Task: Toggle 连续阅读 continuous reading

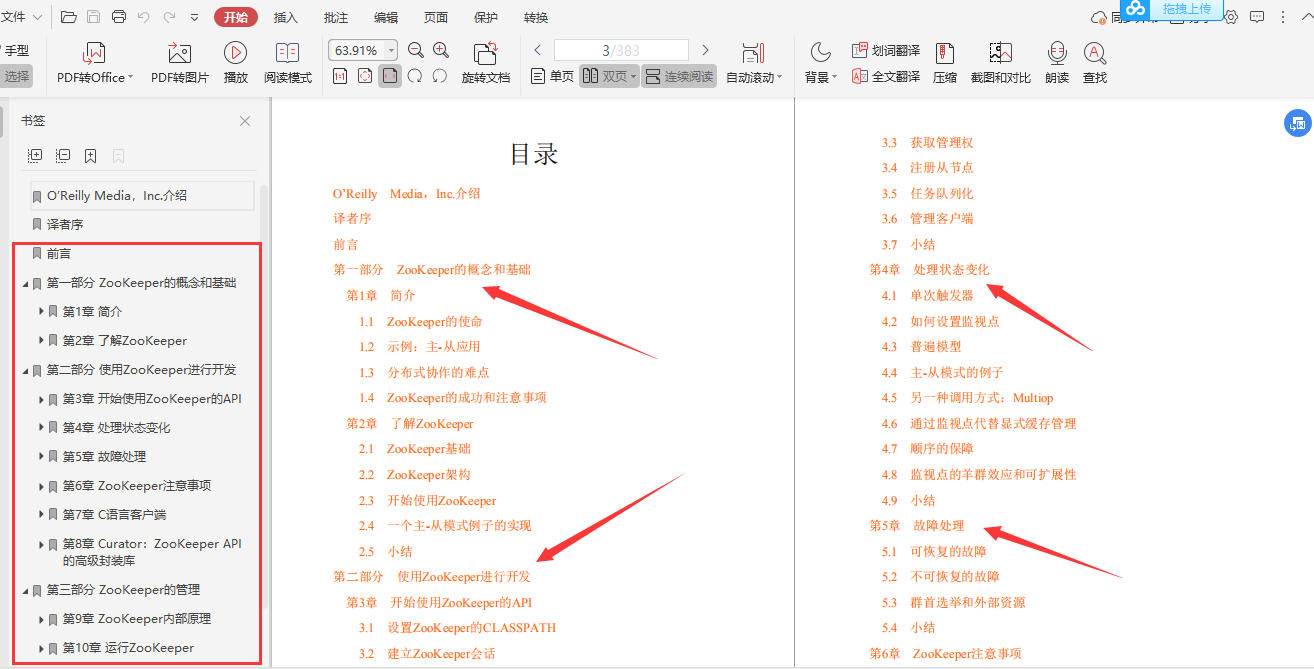Action: 679,76
